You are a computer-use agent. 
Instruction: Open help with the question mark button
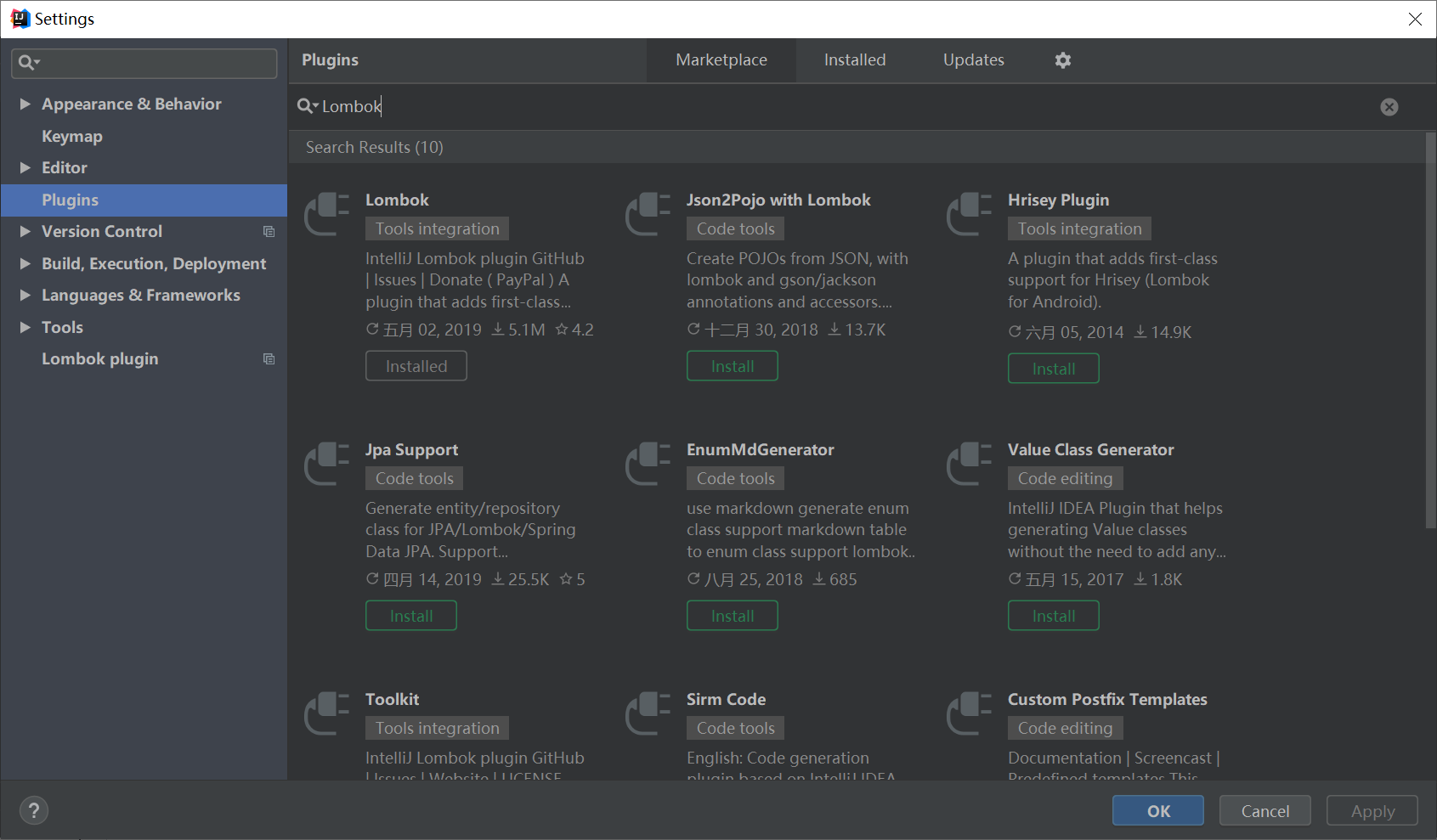[34, 810]
